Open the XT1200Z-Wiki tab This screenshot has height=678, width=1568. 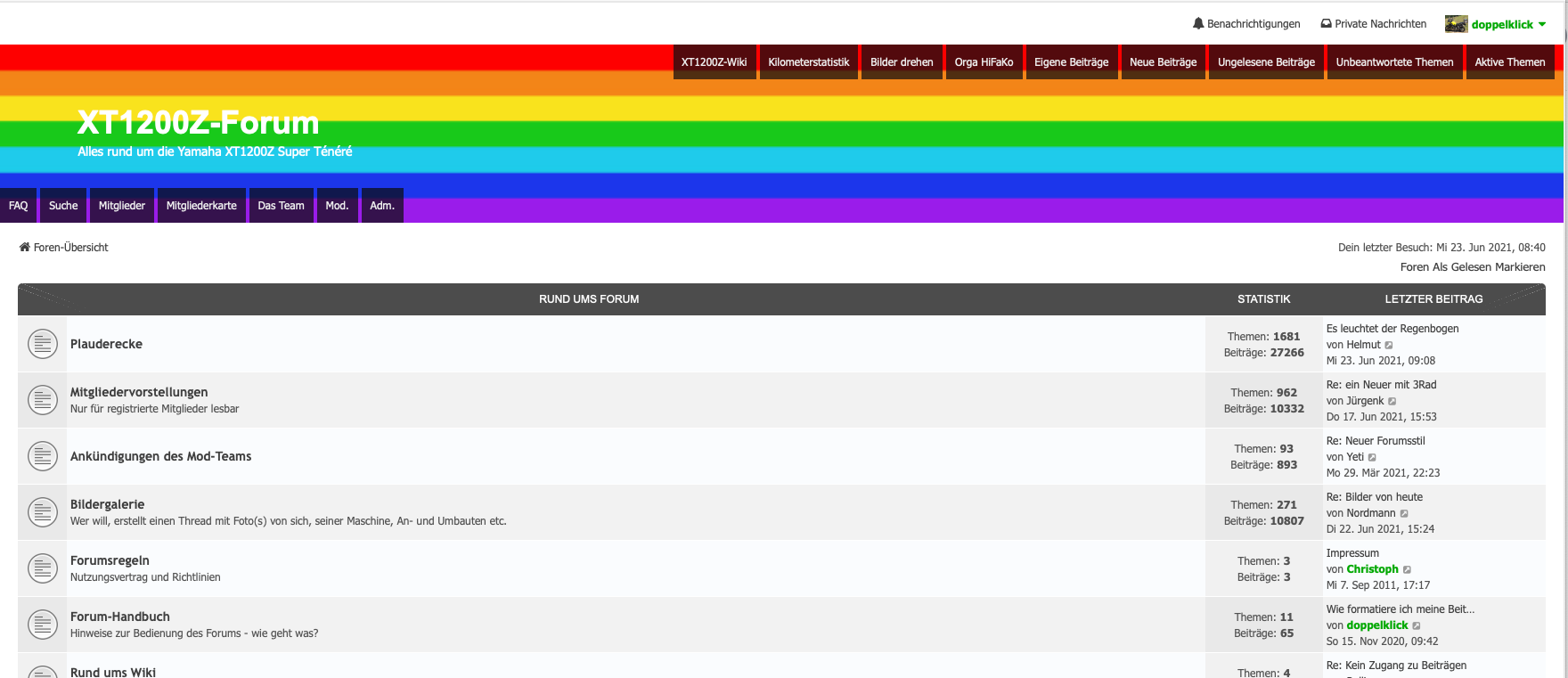coord(714,62)
